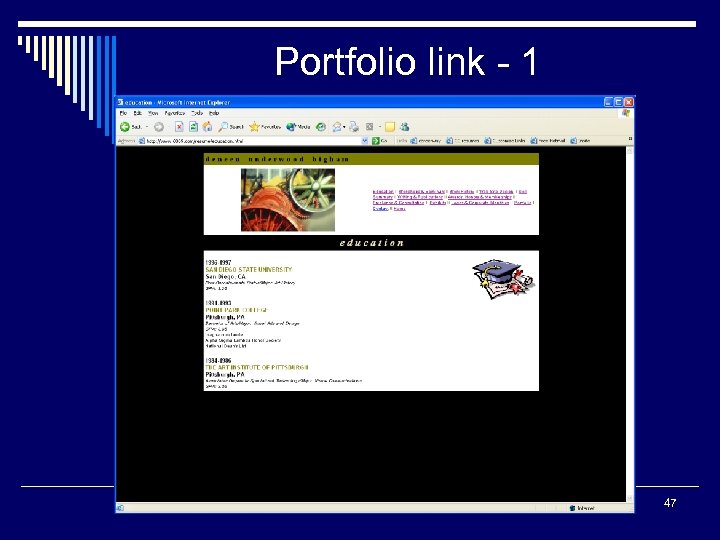This screenshot has width=720, height=540.
Task: Click the San Diego, CA text
Action: pos(225,276)
